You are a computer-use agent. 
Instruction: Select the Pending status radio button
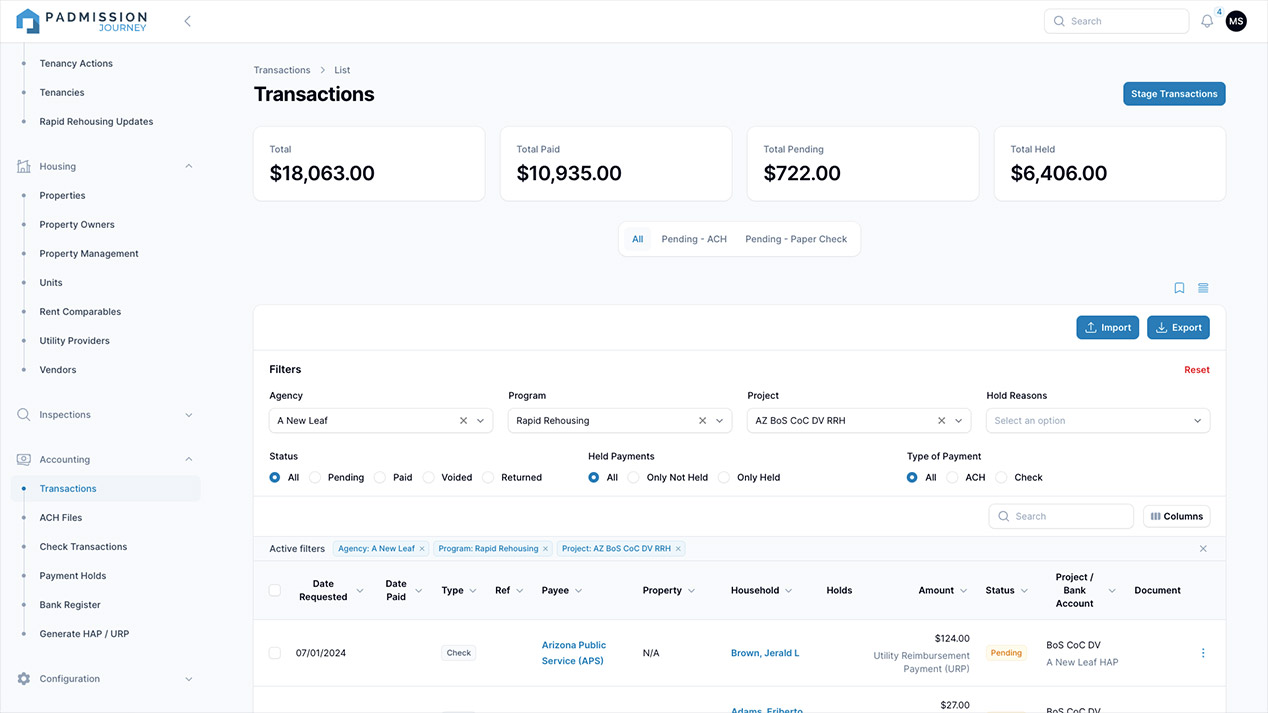coord(315,478)
